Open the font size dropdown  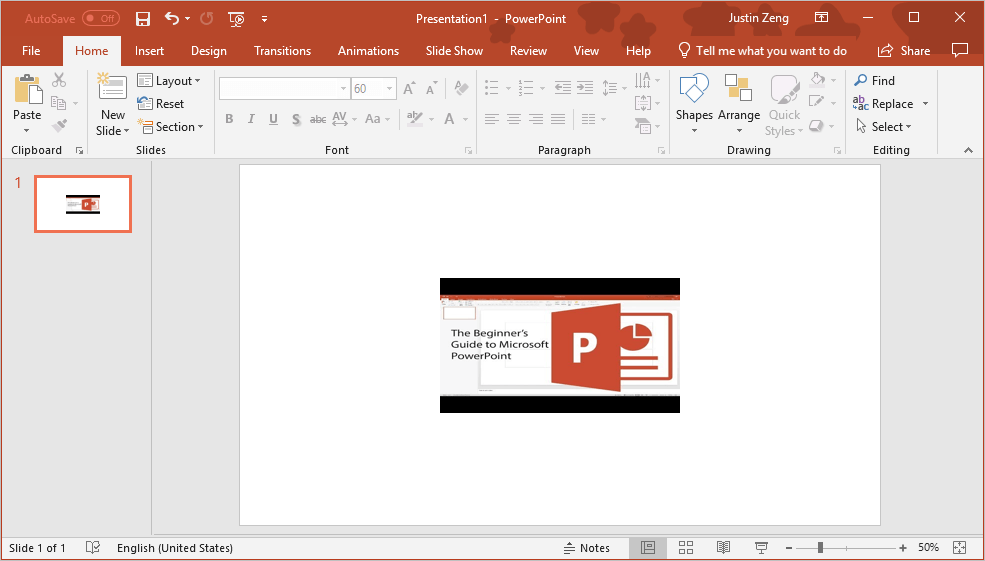390,89
